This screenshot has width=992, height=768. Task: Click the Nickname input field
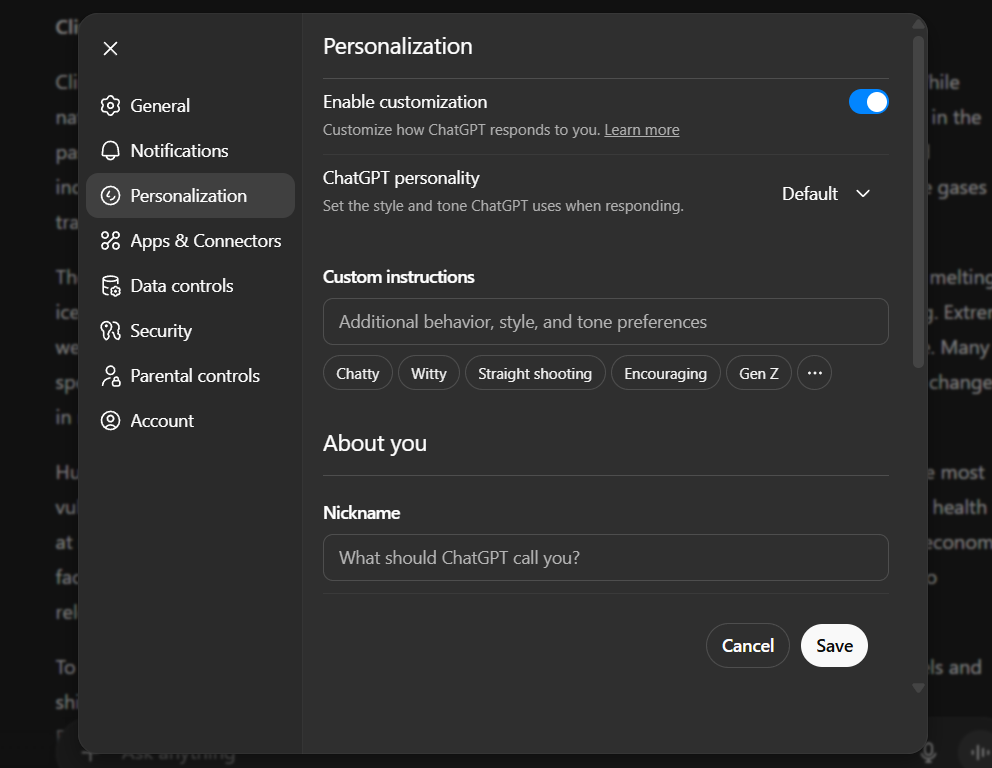[605, 558]
